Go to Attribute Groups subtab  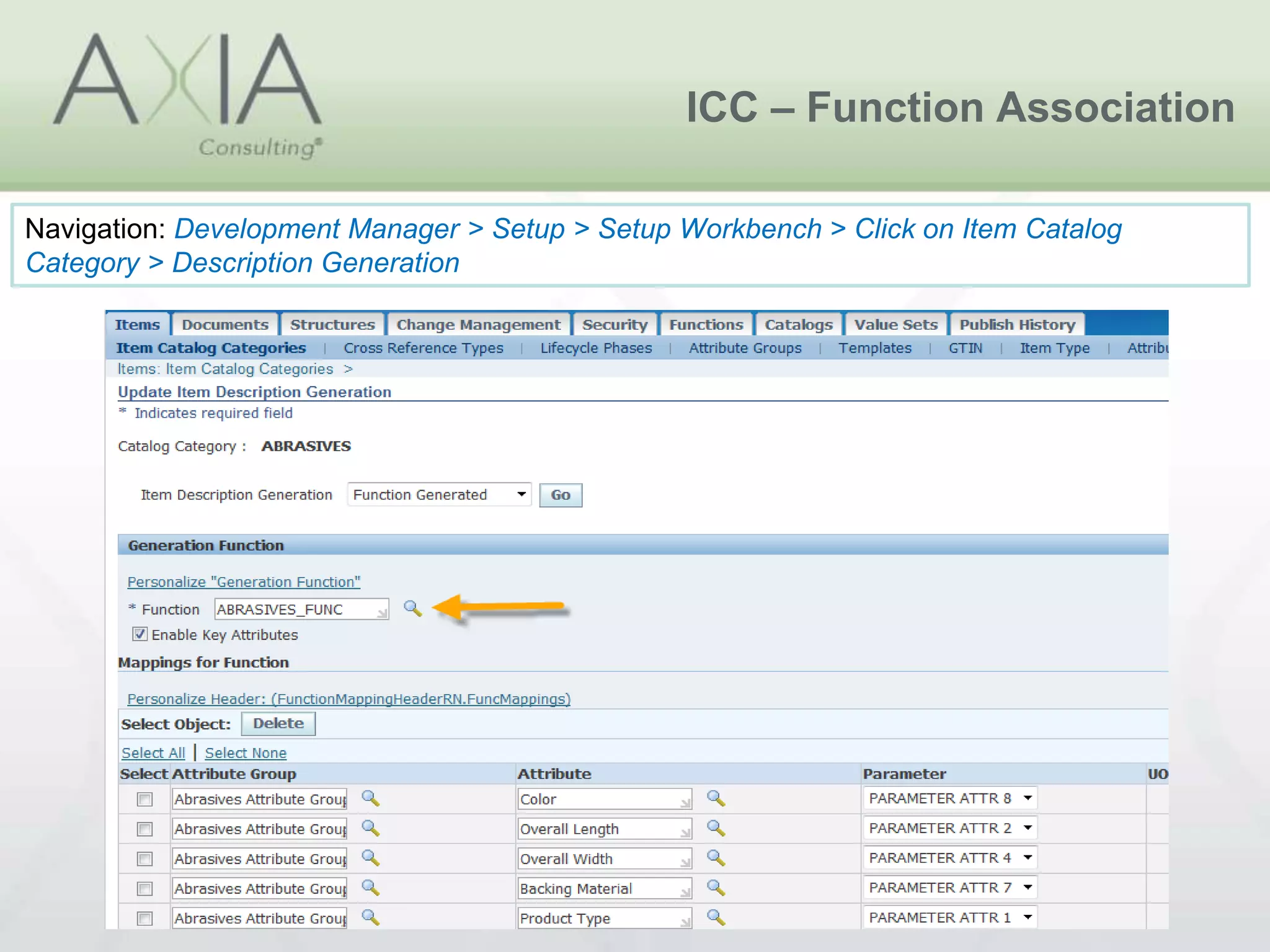(745, 348)
